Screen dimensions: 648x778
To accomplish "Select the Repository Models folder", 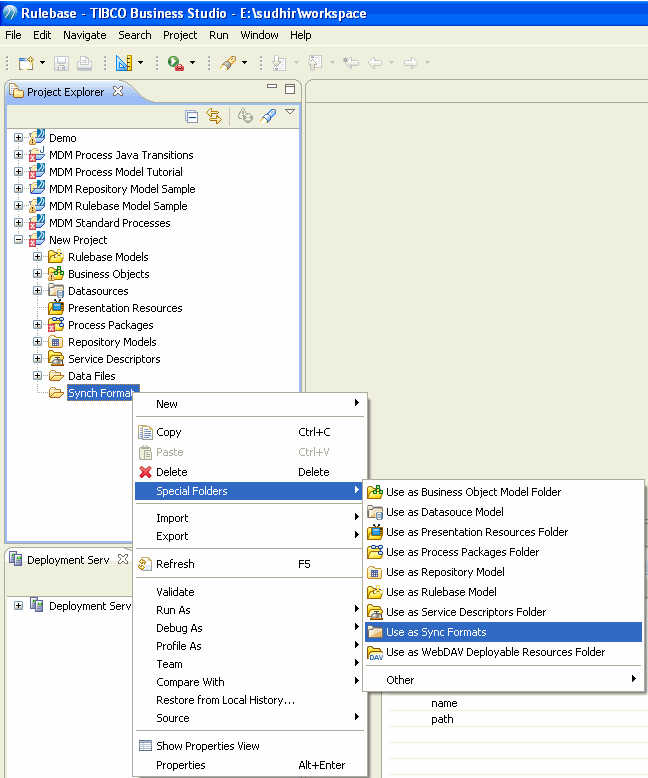I will point(112,342).
